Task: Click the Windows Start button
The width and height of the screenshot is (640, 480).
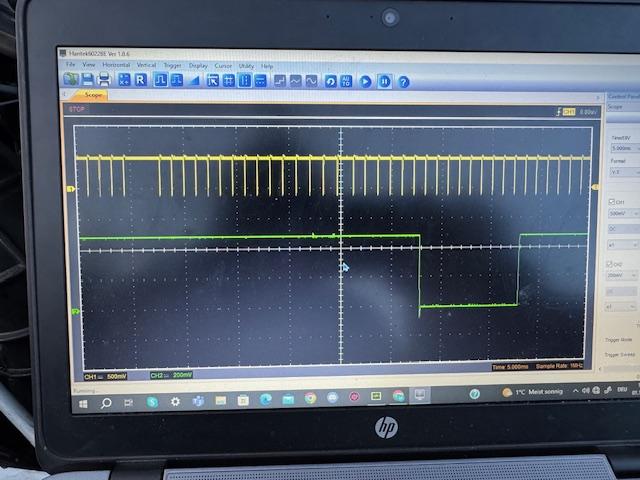Action: point(83,401)
